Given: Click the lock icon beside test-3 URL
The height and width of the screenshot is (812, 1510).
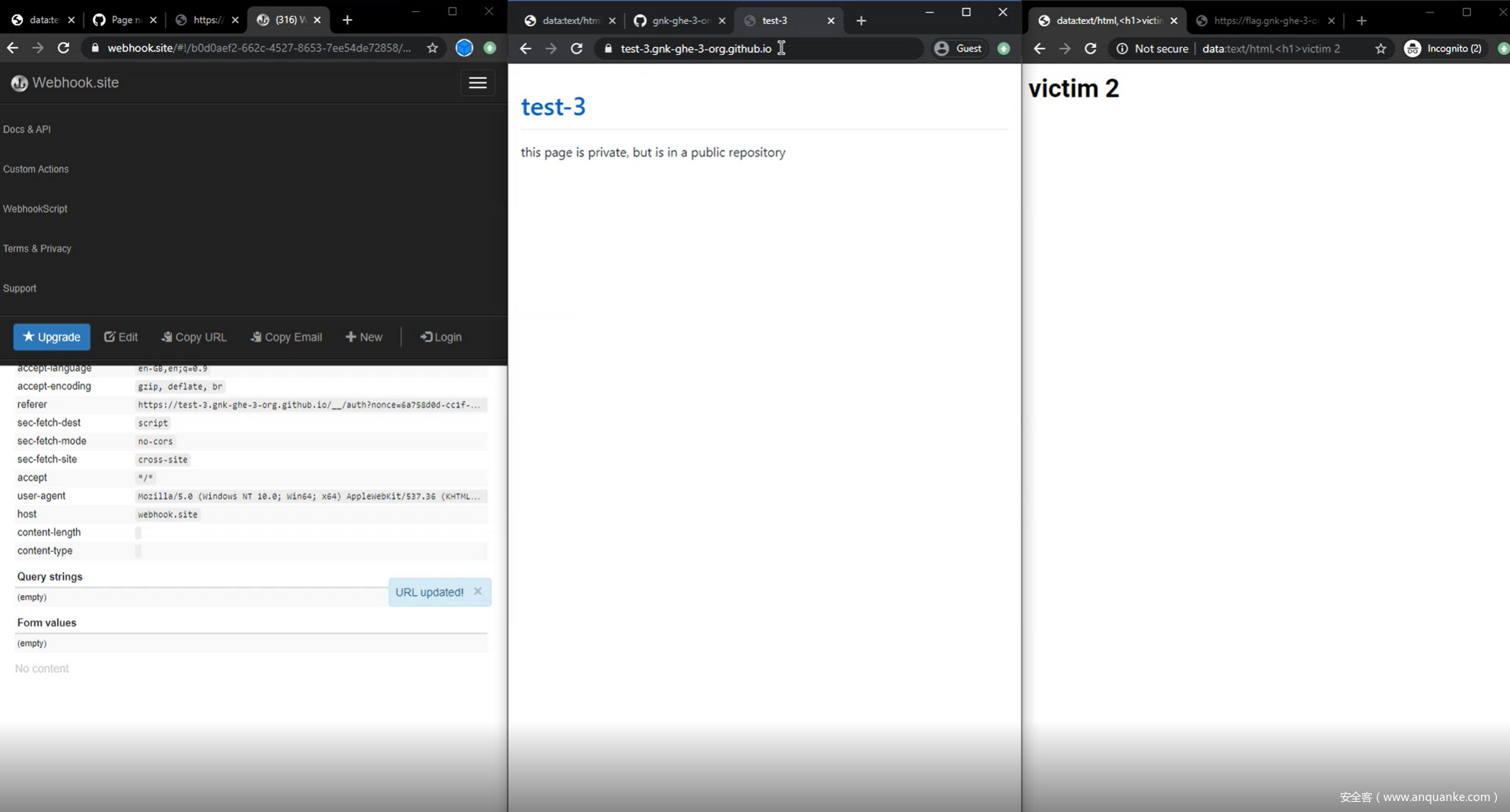Looking at the screenshot, I should coord(608,49).
